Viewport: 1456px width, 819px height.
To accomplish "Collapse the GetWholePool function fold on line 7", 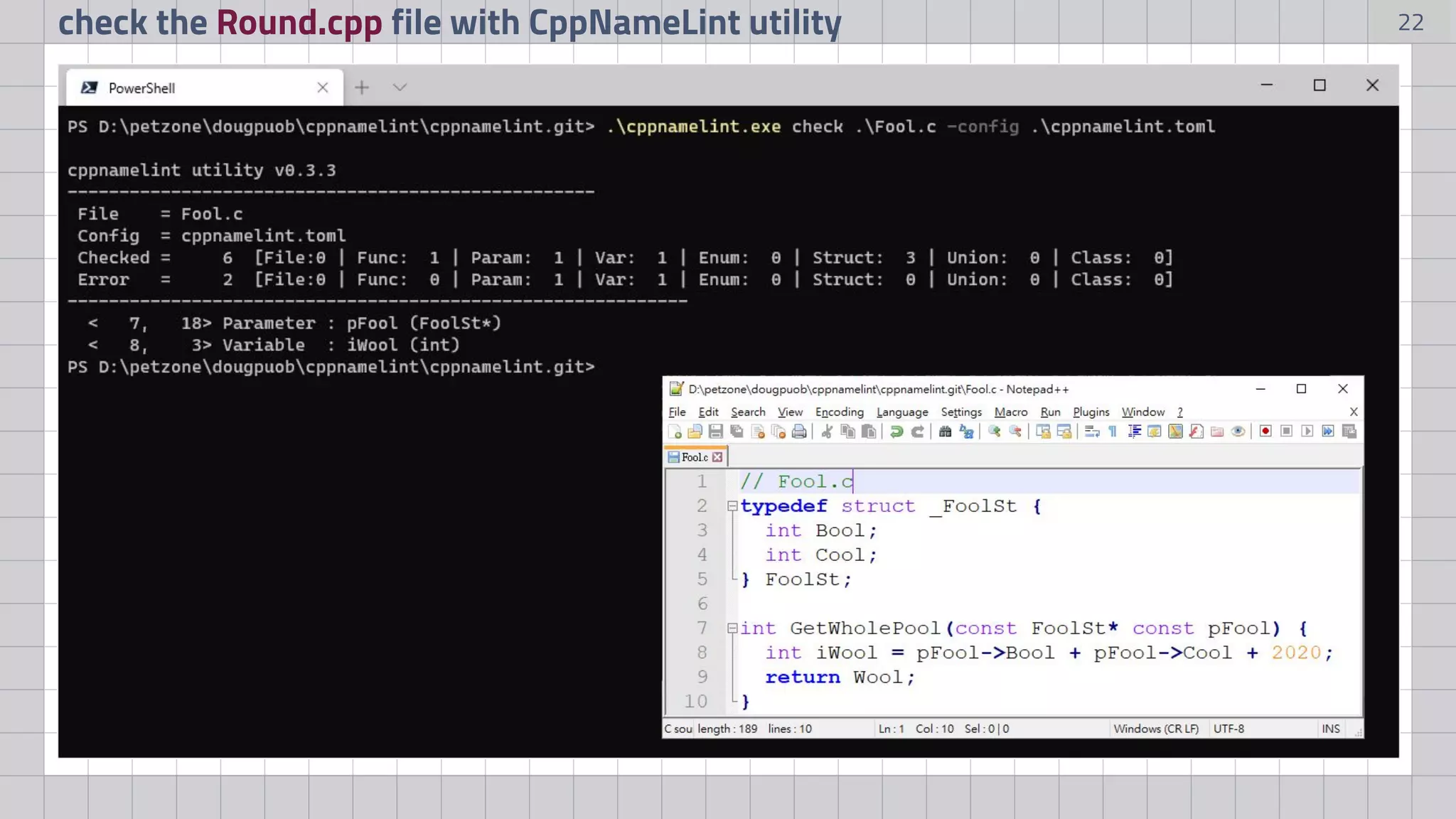I will 732,628.
